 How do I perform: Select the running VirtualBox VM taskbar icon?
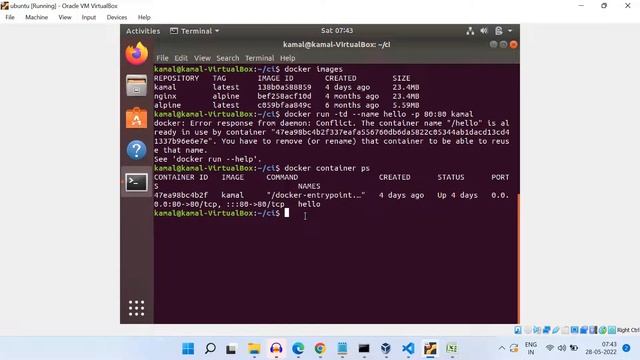(430, 349)
